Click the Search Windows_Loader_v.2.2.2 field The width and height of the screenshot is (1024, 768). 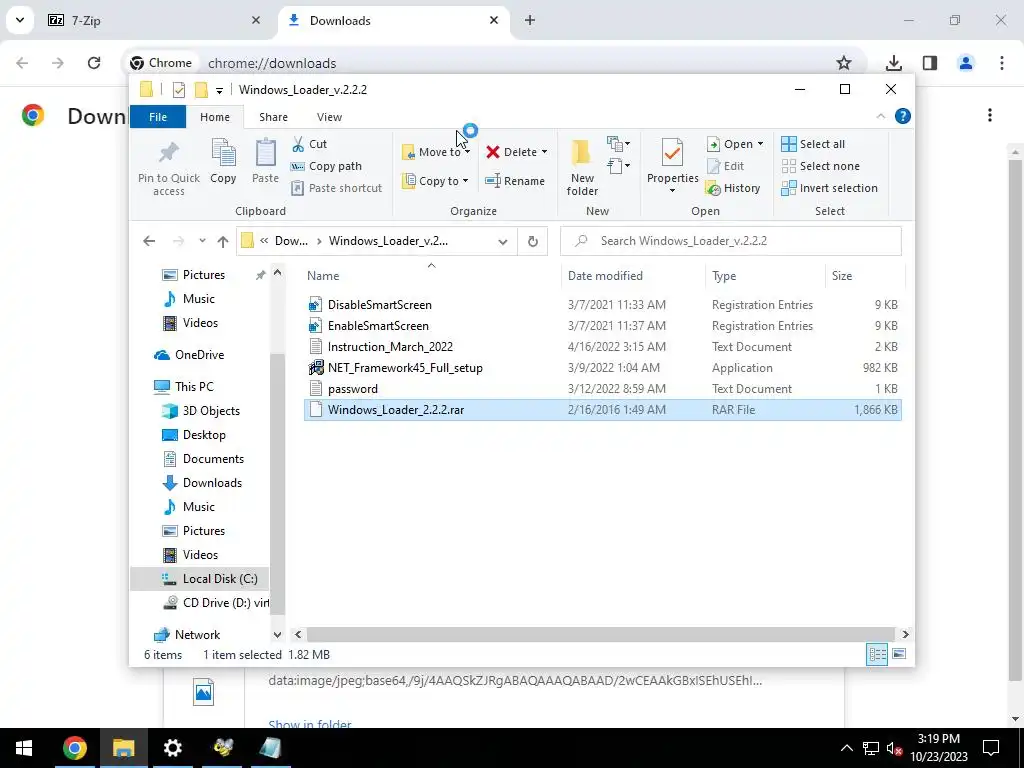point(731,241)
